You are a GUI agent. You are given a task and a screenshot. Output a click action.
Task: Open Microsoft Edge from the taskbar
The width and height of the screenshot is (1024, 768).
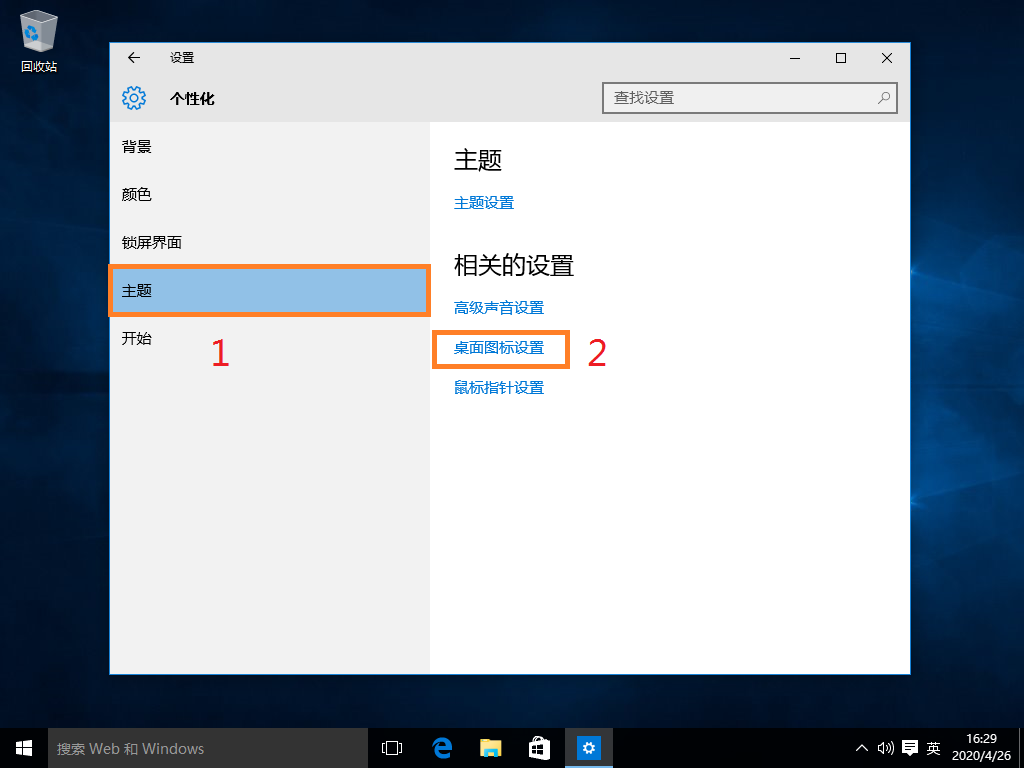[440, 747]
